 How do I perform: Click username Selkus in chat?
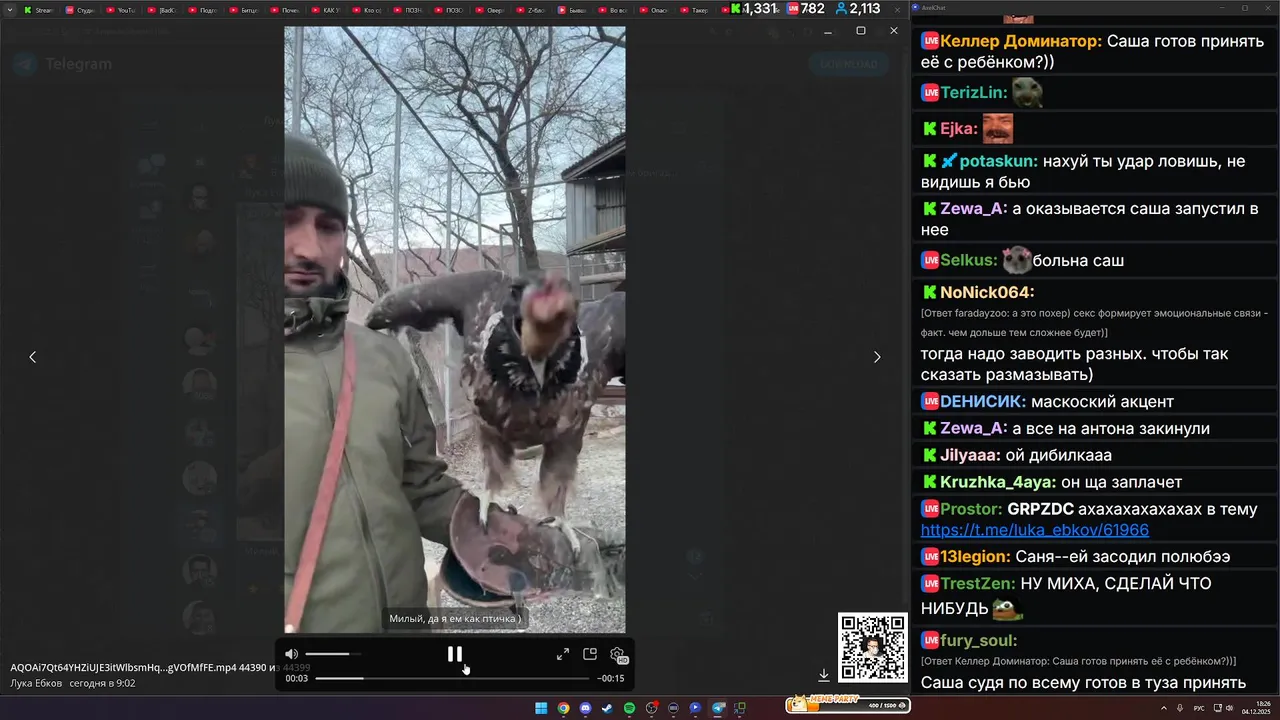coord(968,260)
